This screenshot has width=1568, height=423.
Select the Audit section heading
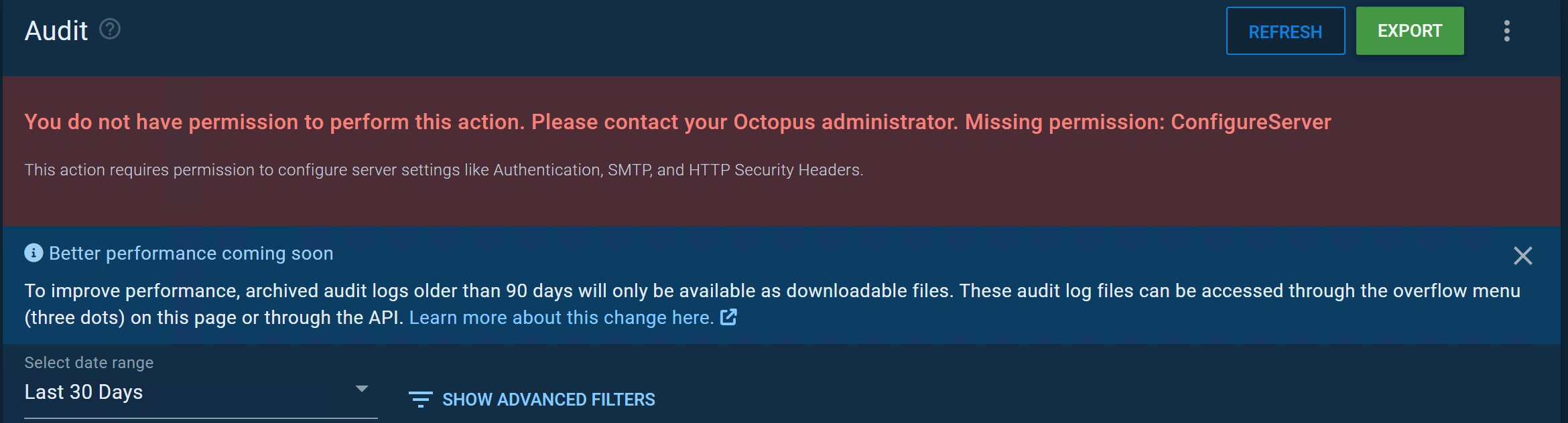pos(56,29)
